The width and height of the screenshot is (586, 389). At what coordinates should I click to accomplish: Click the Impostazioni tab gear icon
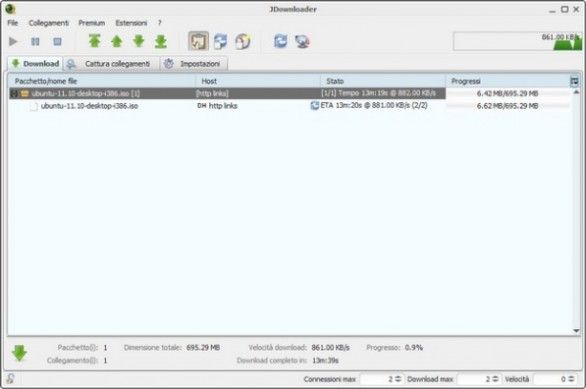click(169, 64)
